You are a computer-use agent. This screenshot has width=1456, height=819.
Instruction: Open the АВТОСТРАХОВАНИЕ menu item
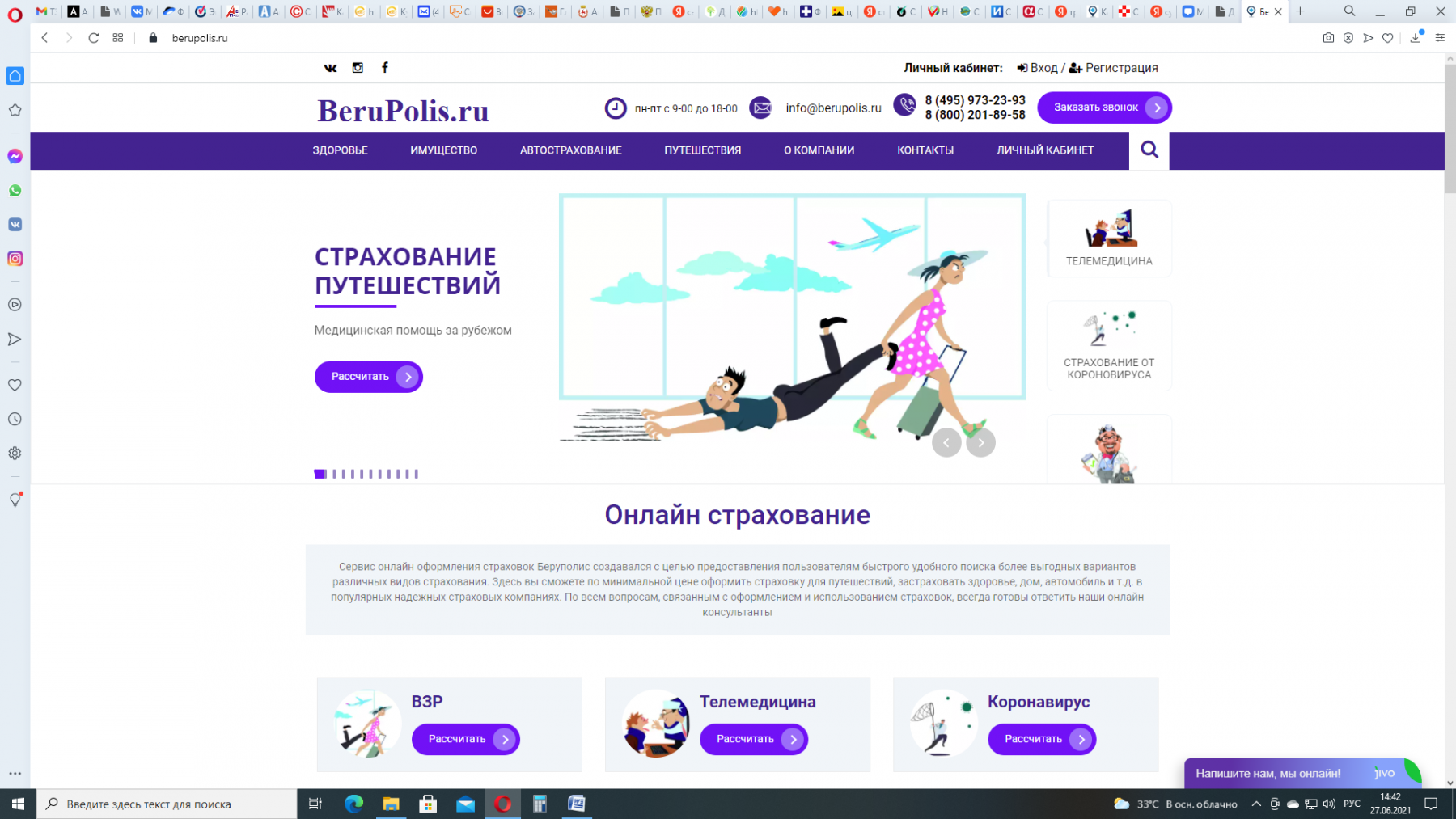coord(570,150)
